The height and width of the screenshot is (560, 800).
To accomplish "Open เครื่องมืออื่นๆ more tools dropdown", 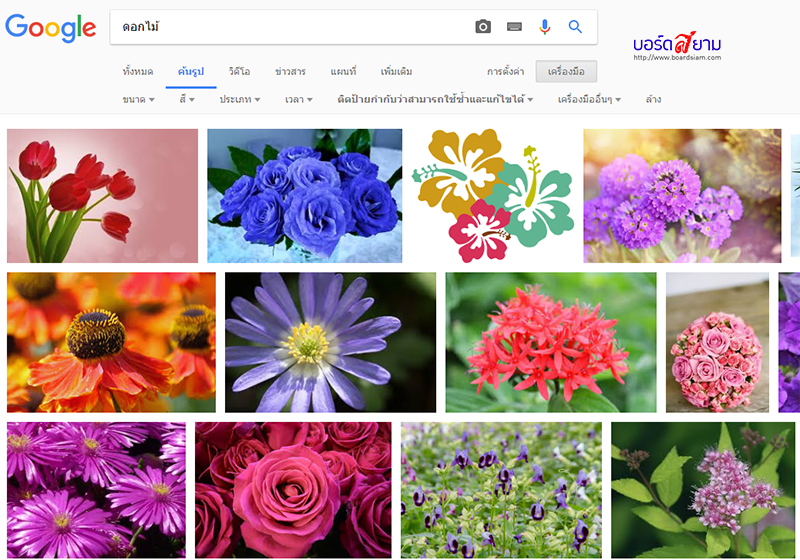I will pos(589,100).
